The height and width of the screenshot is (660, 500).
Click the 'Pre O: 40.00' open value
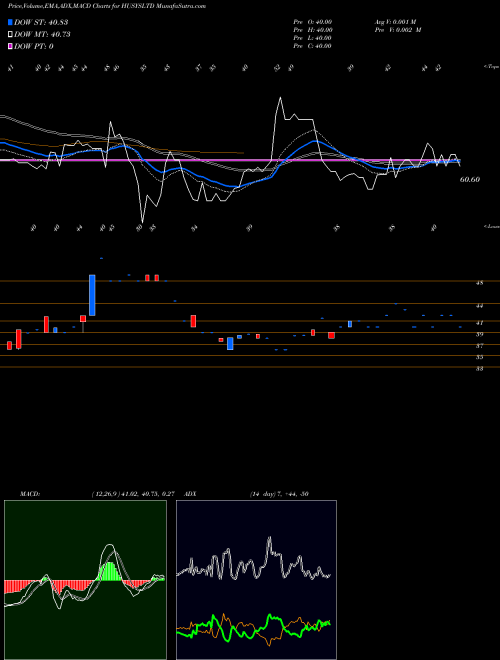coord(313,21)
